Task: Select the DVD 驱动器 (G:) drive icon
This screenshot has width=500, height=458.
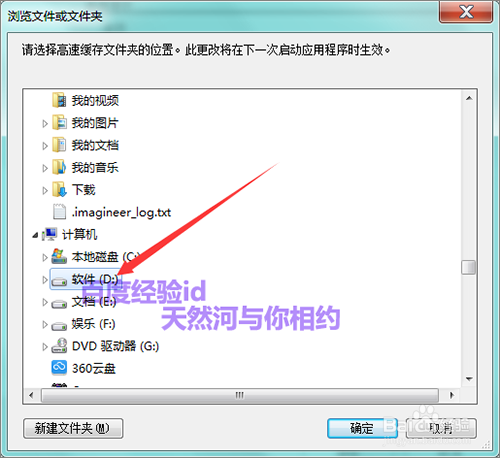Action: (x=59, y=346)
